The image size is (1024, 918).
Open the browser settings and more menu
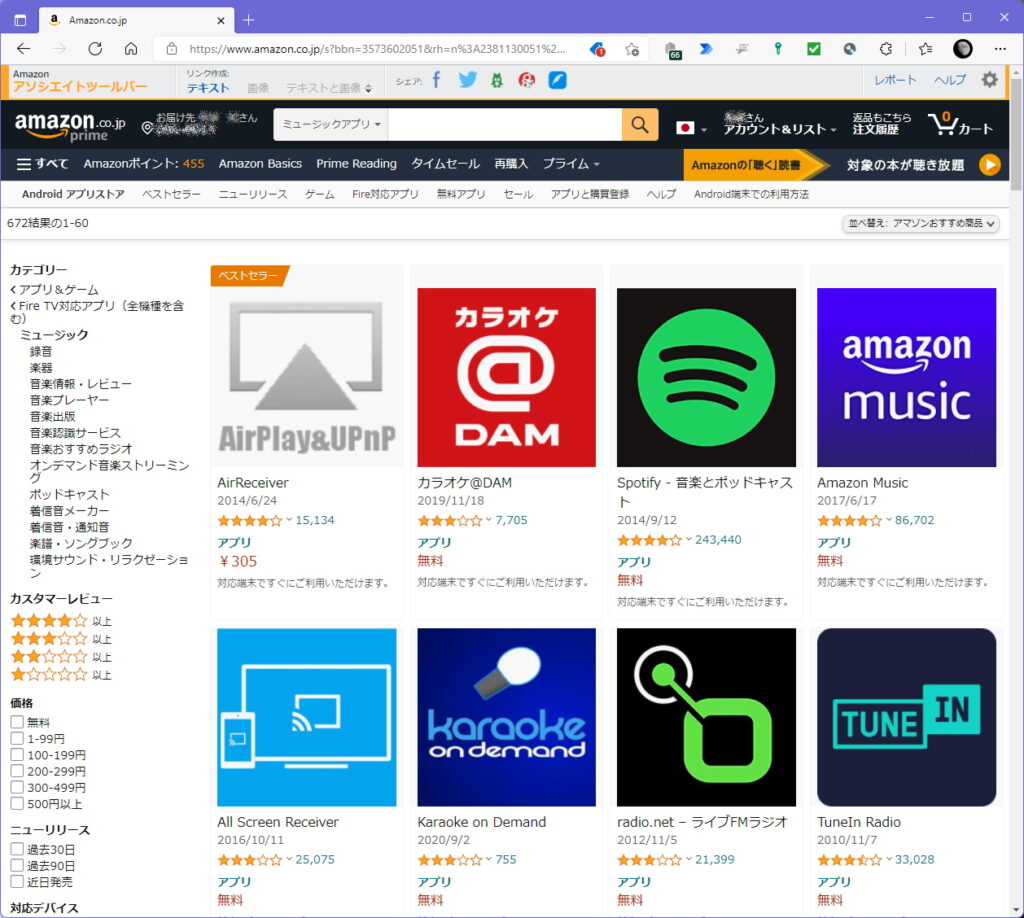[x=1000, y=49]
